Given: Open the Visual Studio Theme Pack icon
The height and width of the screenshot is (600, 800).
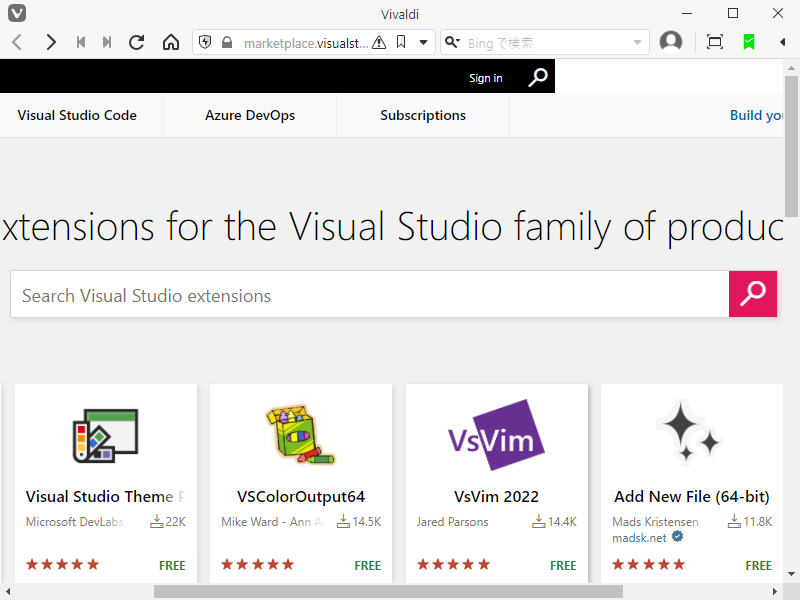Looking at the screenshot, I should tap(106, 436).
